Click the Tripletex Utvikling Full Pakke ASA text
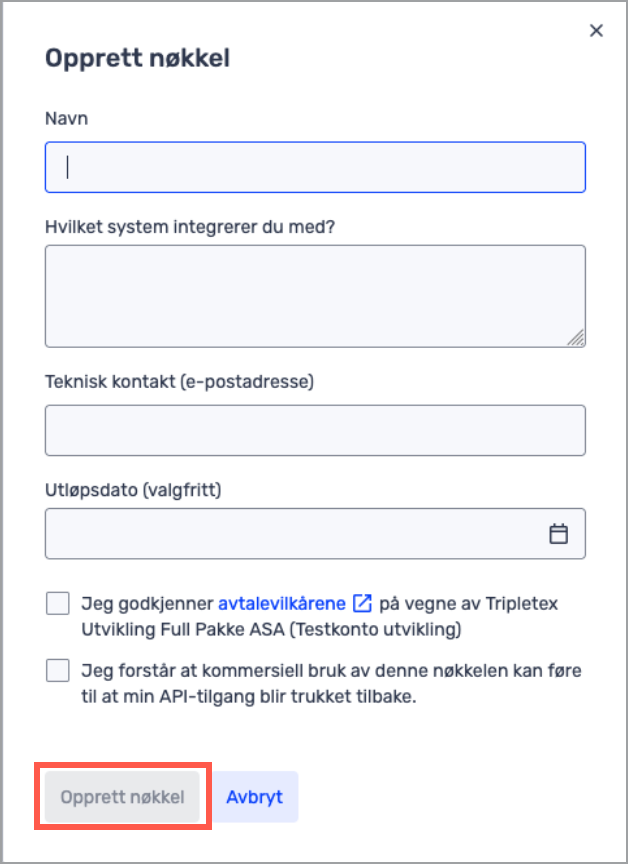Image resolution: width=628 pixels, height=864 pixels. tap(320, 617)
